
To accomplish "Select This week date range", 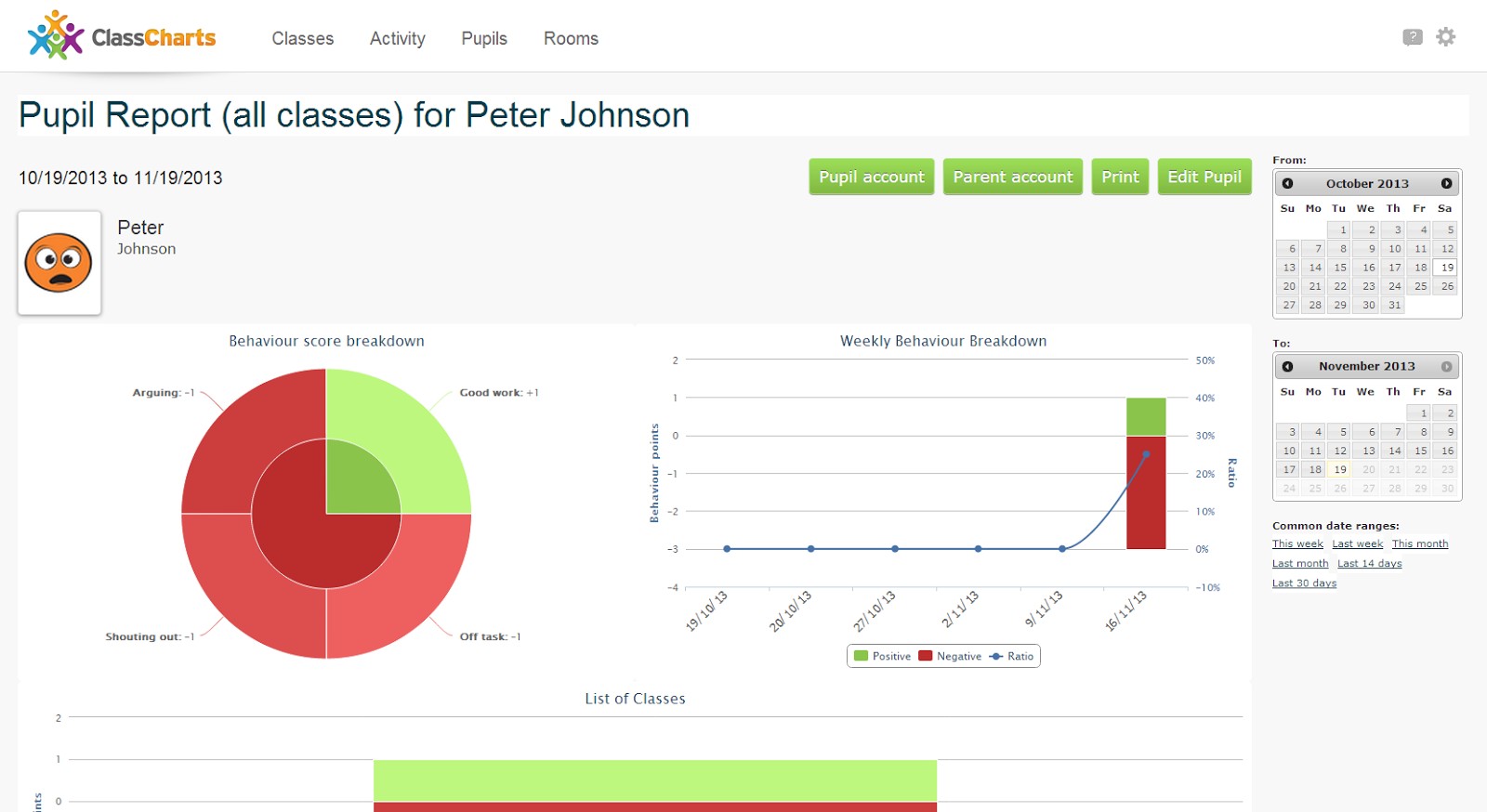I will point(1297,544).
